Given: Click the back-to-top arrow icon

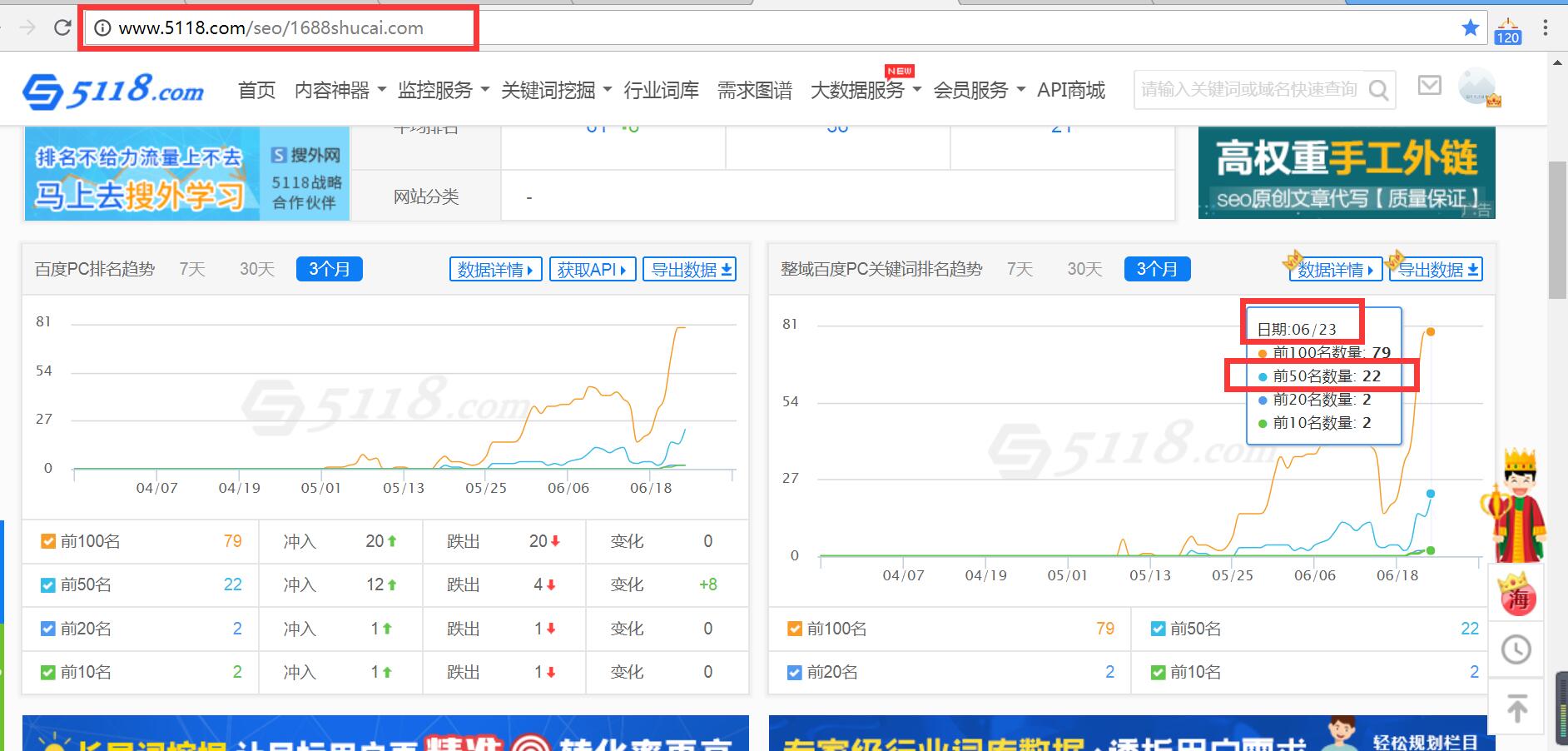Looking at the screenshot, I should [x=1516, y=708].
